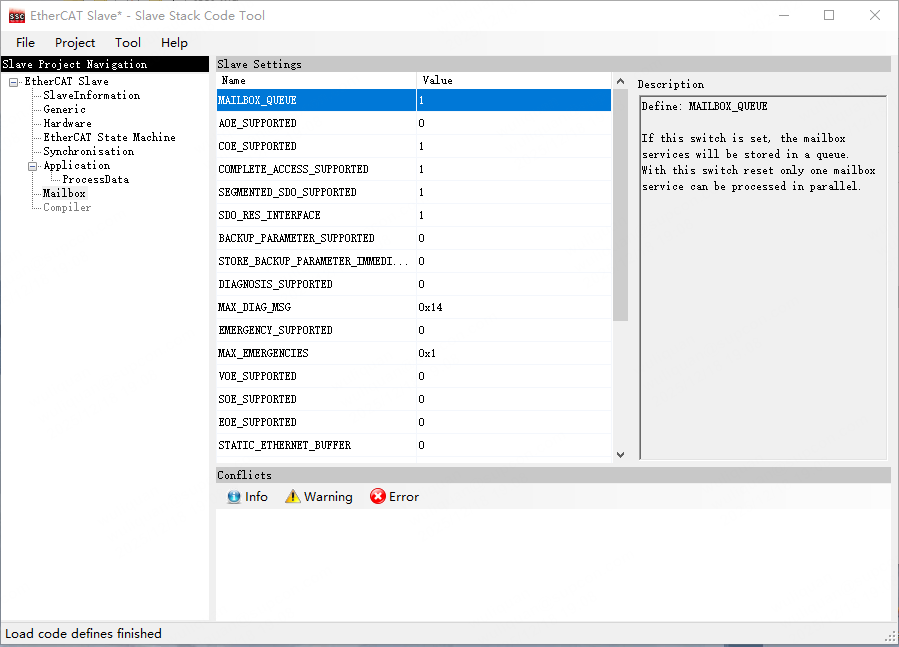
Task: Toggle the Warning conflicts filter
Action: click(319, 497)
